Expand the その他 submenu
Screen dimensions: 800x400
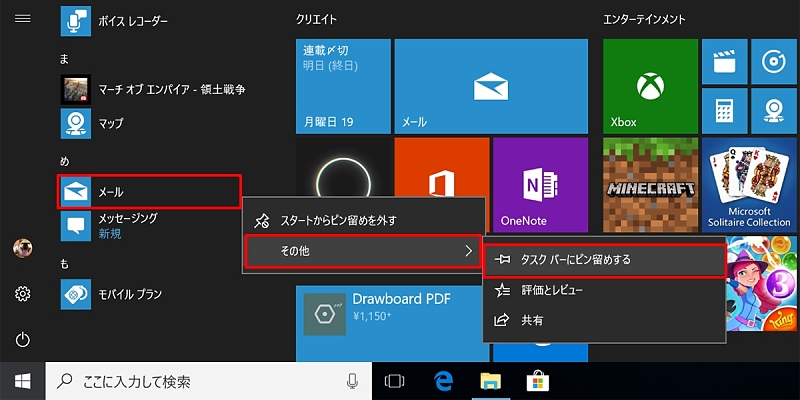coord(363,251)
